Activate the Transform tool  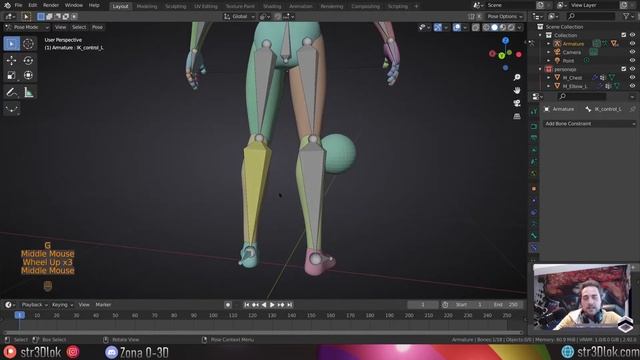click(28, 75)
